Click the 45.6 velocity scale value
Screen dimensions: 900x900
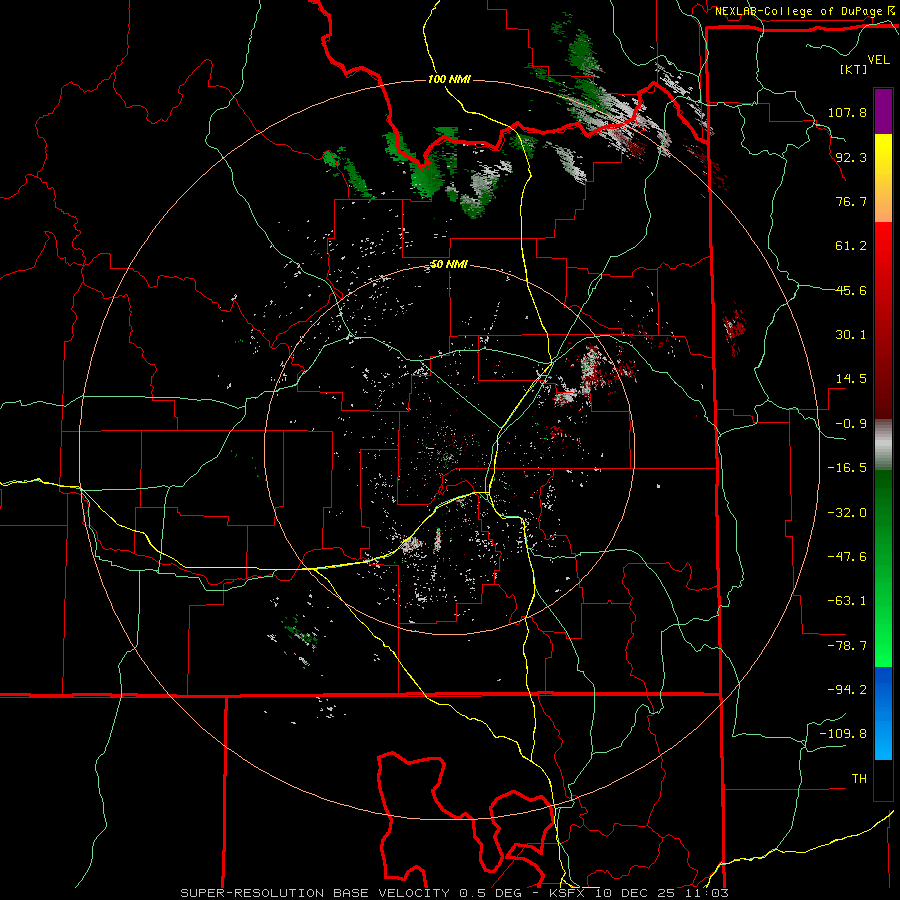tap(851, 290)
